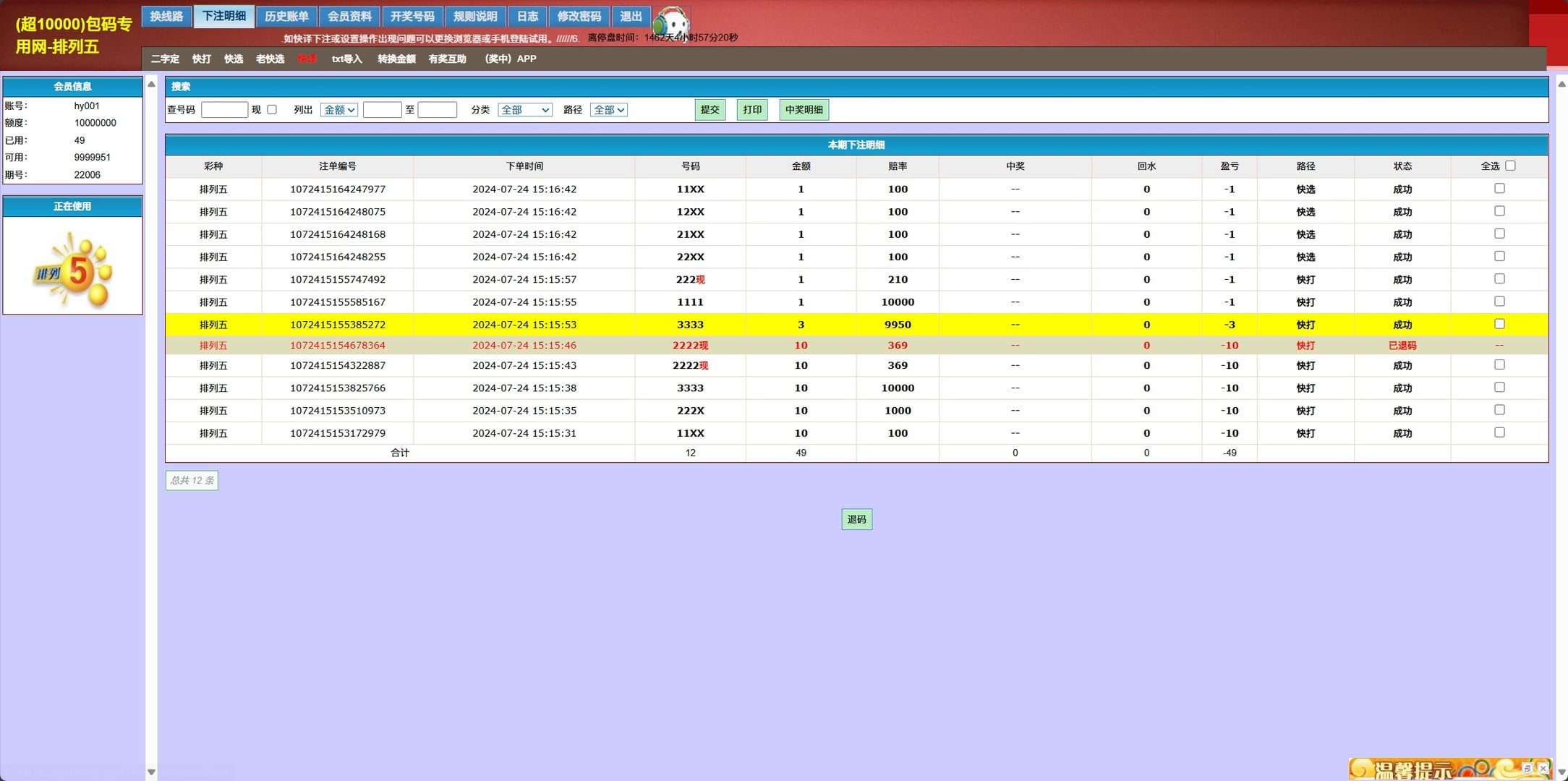Select the 快打 submenu item
This screenshot has width=1568, height=781.
pyautogui.click(x=201, y=59)
